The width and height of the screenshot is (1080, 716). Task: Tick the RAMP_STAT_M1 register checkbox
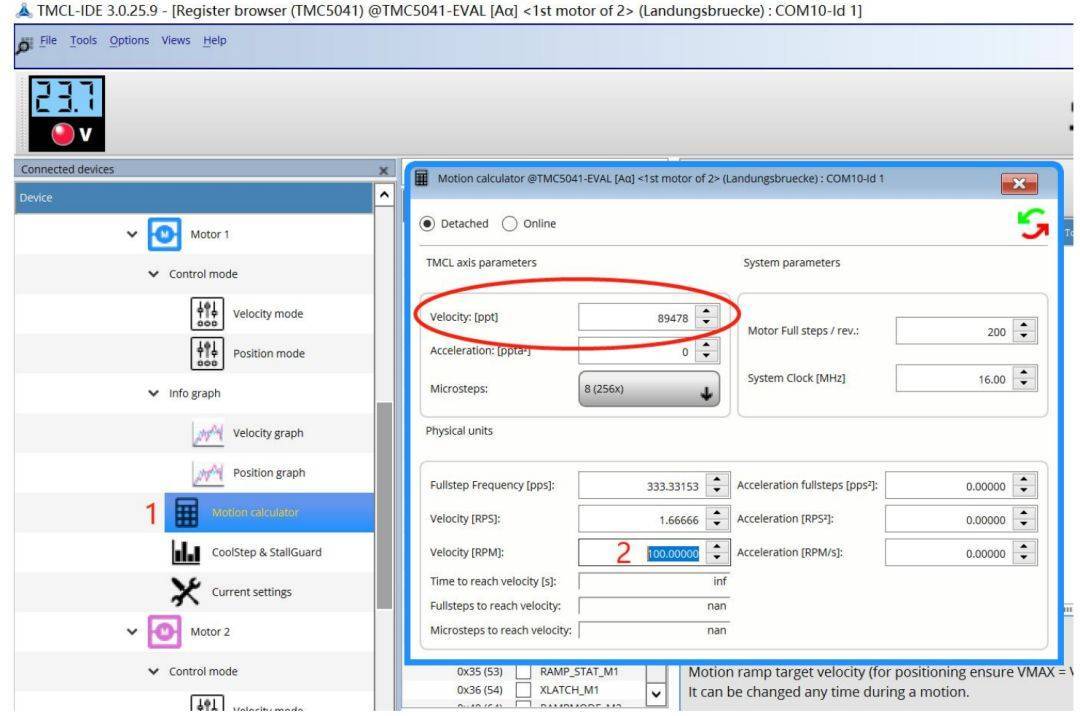pyautogui.click(x=523, y=671)
